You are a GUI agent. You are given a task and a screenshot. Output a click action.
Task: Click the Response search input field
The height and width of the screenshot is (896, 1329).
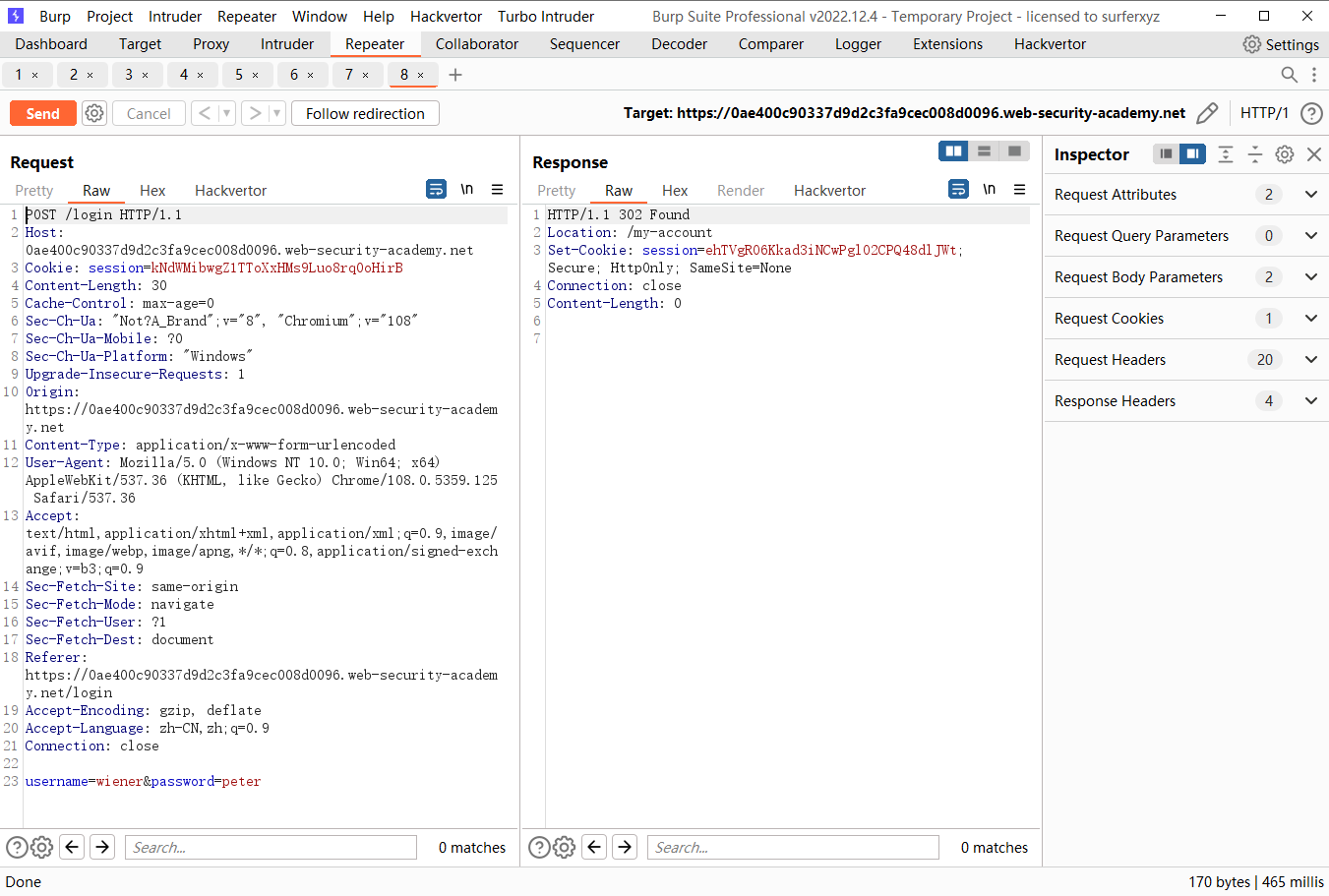coord(793,847)
